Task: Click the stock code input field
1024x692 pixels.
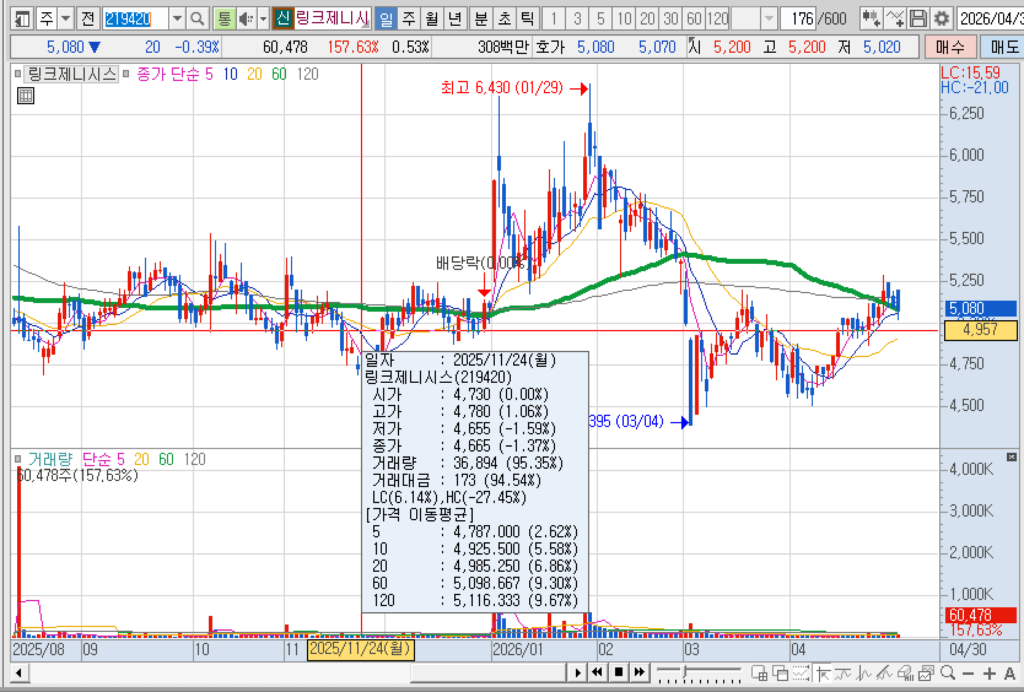Action: [136, 18]
